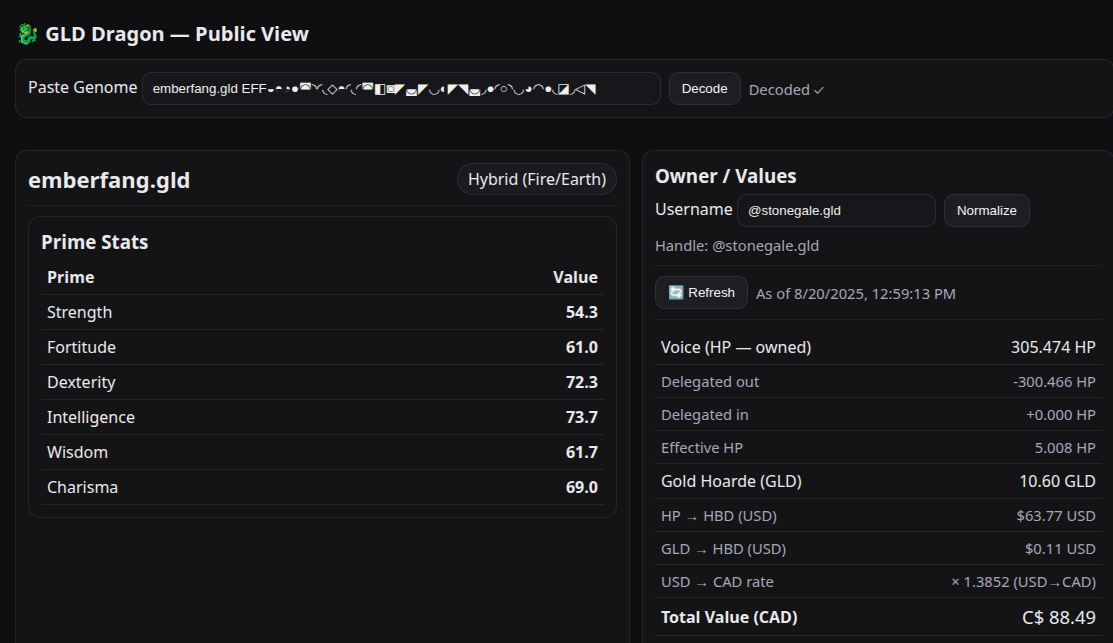1113x643 pixels.
Task: Click the green dragon logo icon
Action: [27, 34]
